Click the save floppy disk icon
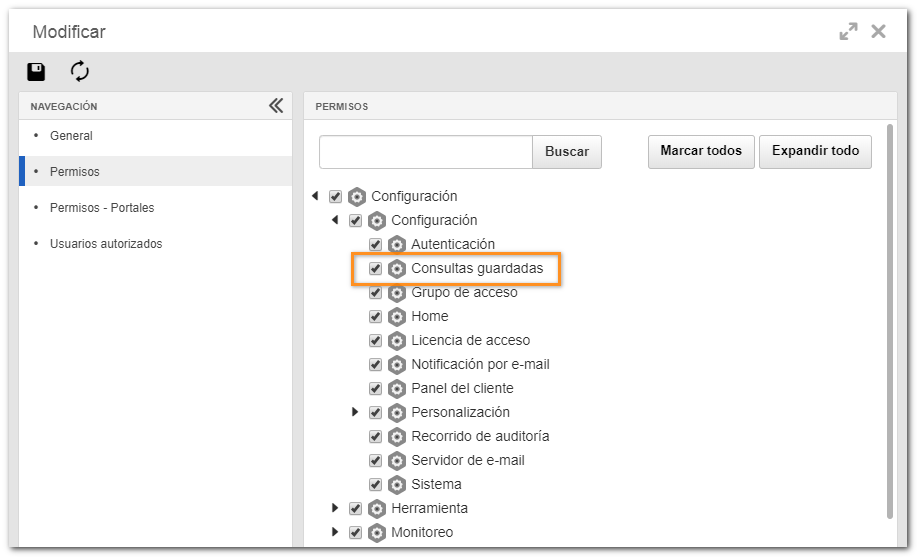 36,71
